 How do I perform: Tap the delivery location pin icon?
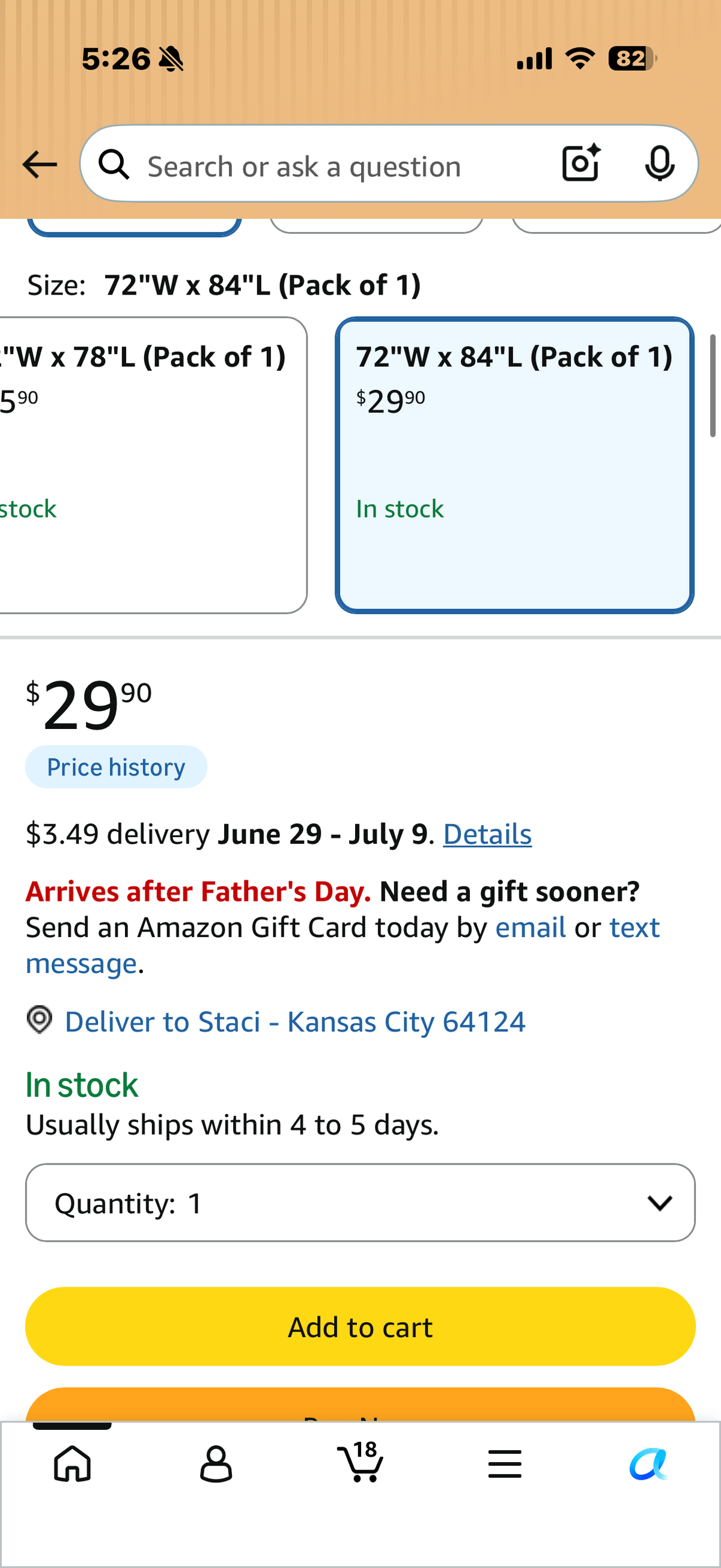coord(40,1019)
